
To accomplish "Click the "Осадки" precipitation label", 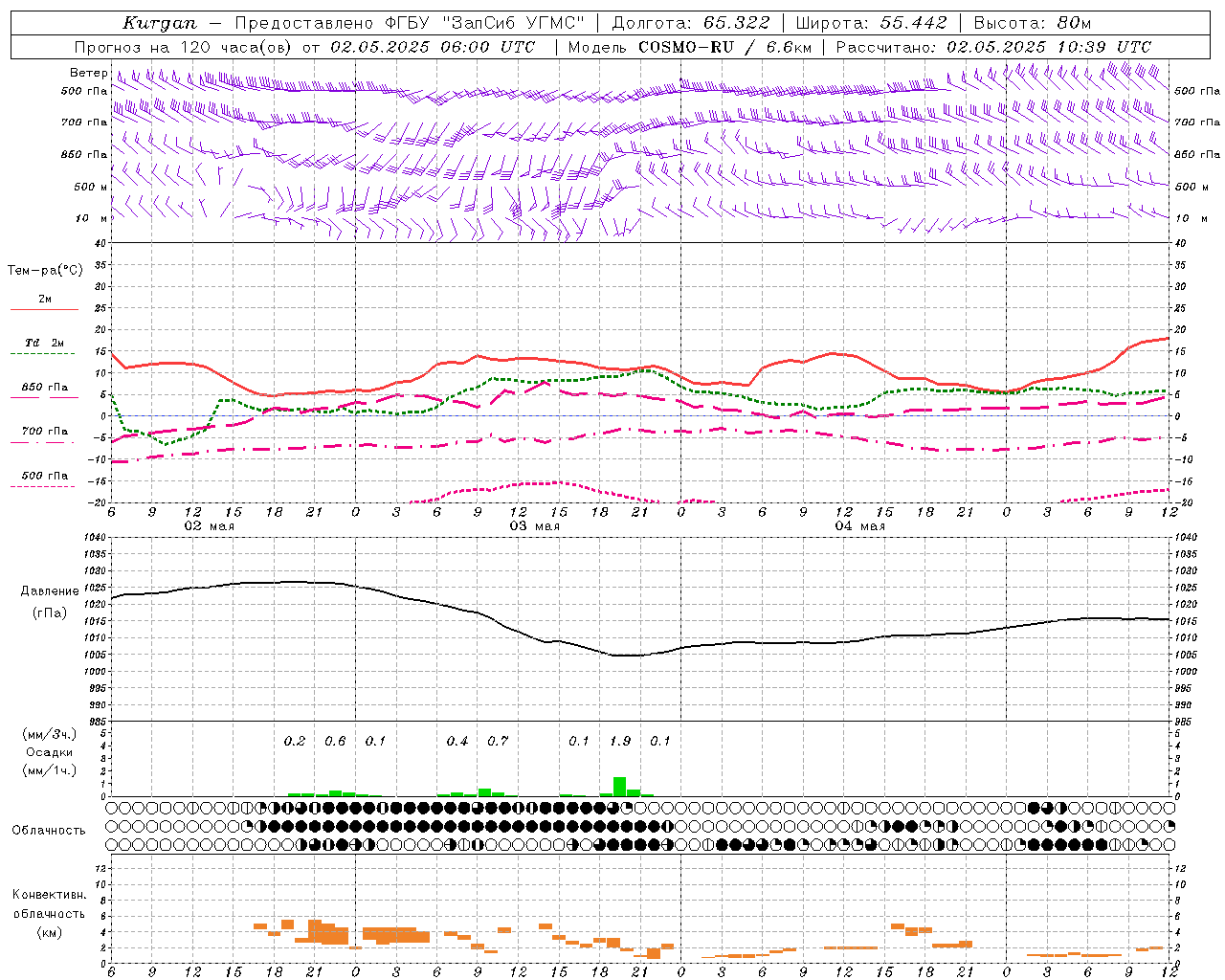I will (x=49, y=752).
